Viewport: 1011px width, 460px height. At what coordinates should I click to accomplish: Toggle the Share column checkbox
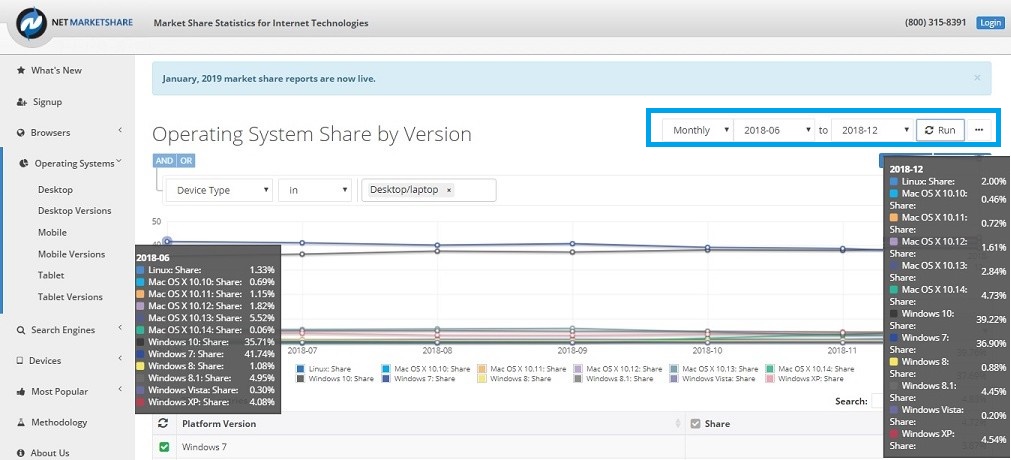click(695, 424)
